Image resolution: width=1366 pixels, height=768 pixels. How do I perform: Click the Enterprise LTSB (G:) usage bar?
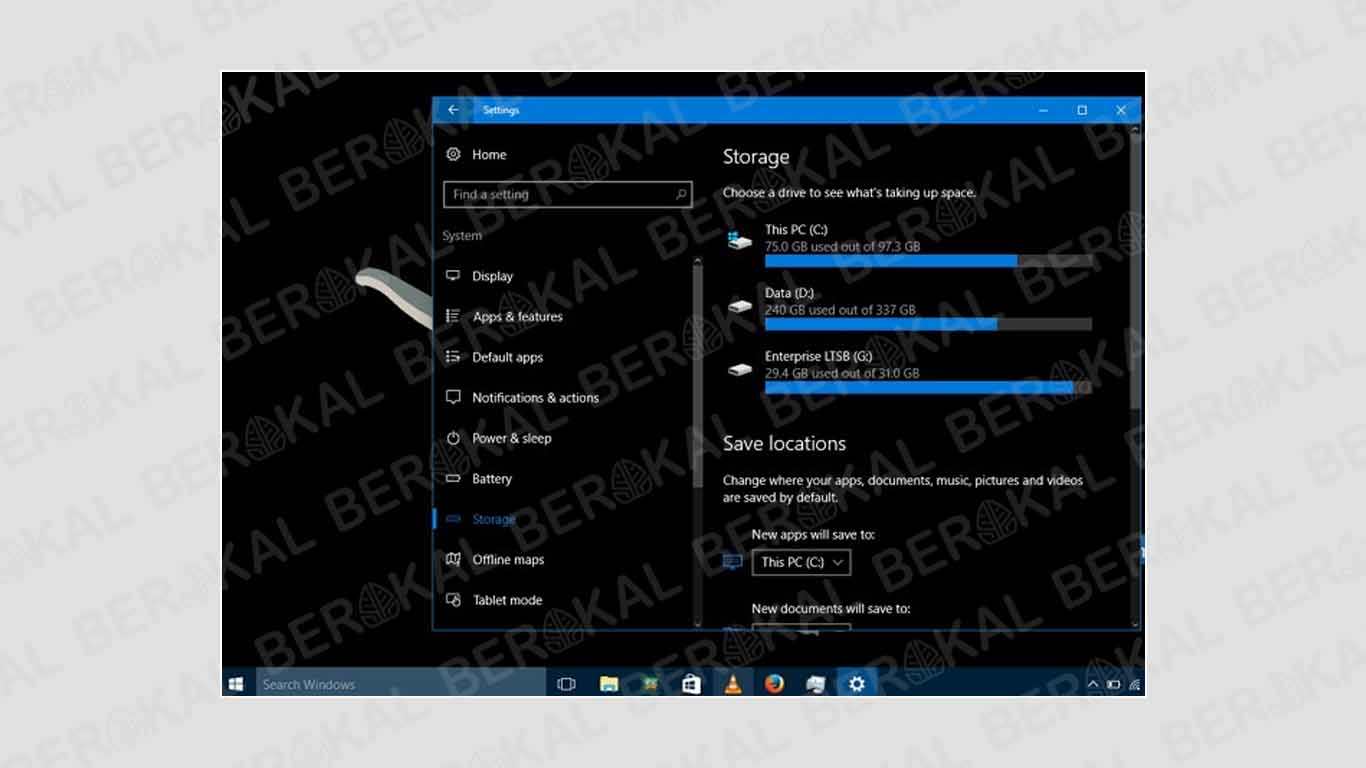[x=928, y=387]
